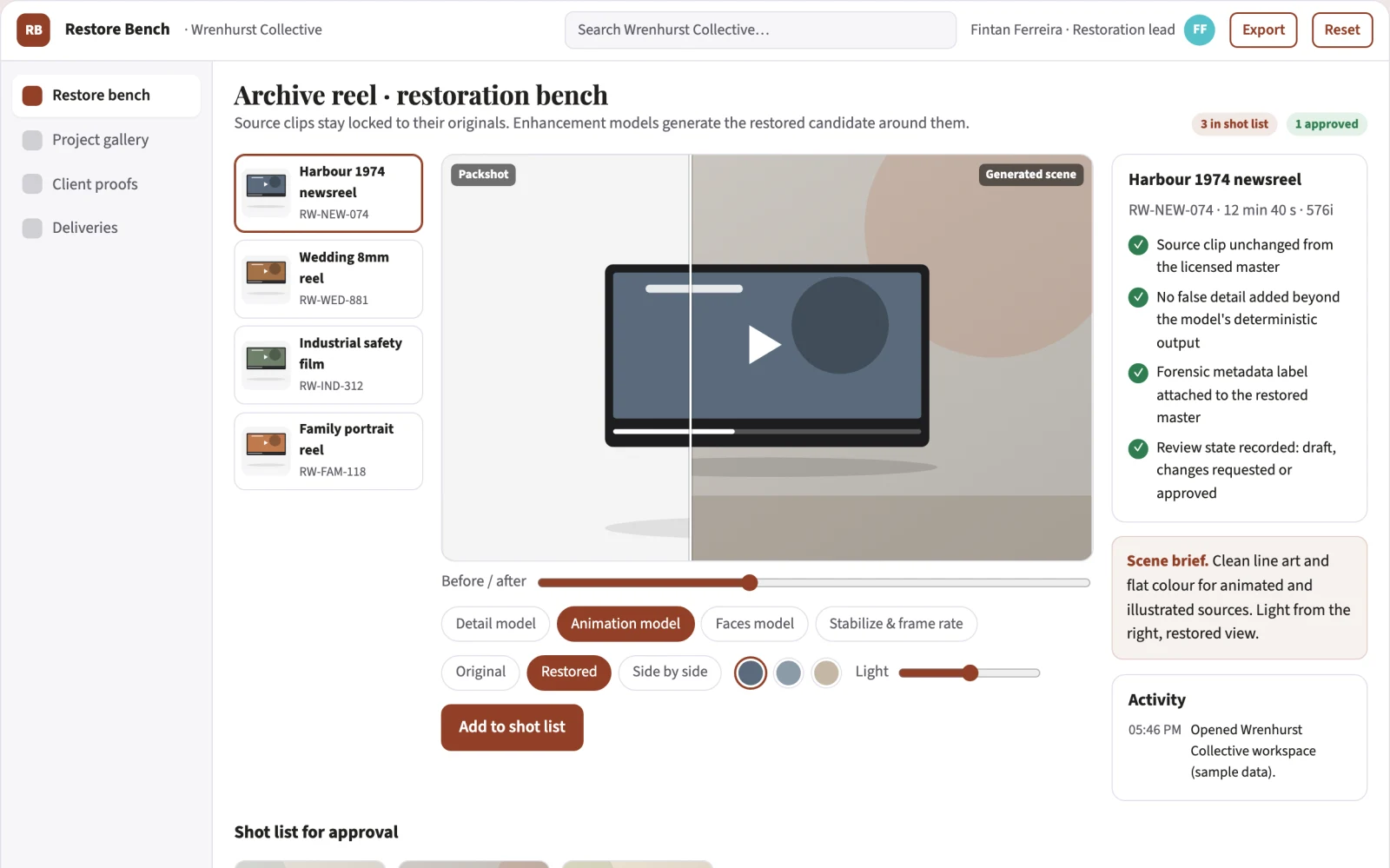The height and width of the screenshot is (868, 1390).
Task: Click the Export button
Action: [x=1263, y=30]
